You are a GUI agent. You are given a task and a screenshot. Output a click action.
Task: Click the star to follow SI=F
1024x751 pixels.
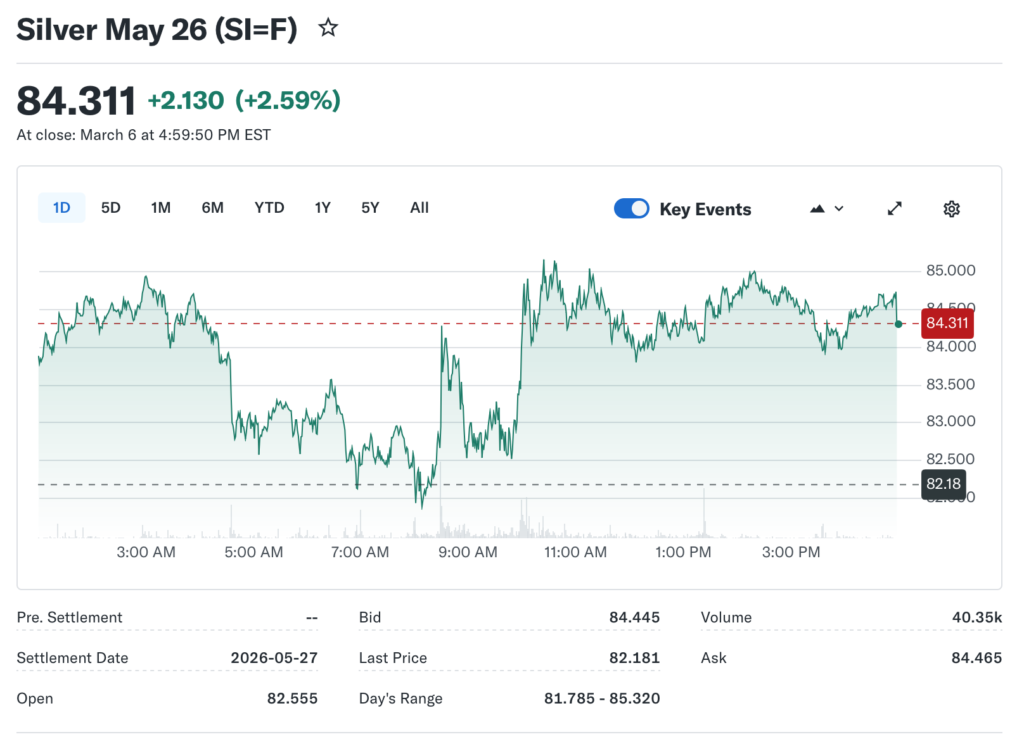328,28
